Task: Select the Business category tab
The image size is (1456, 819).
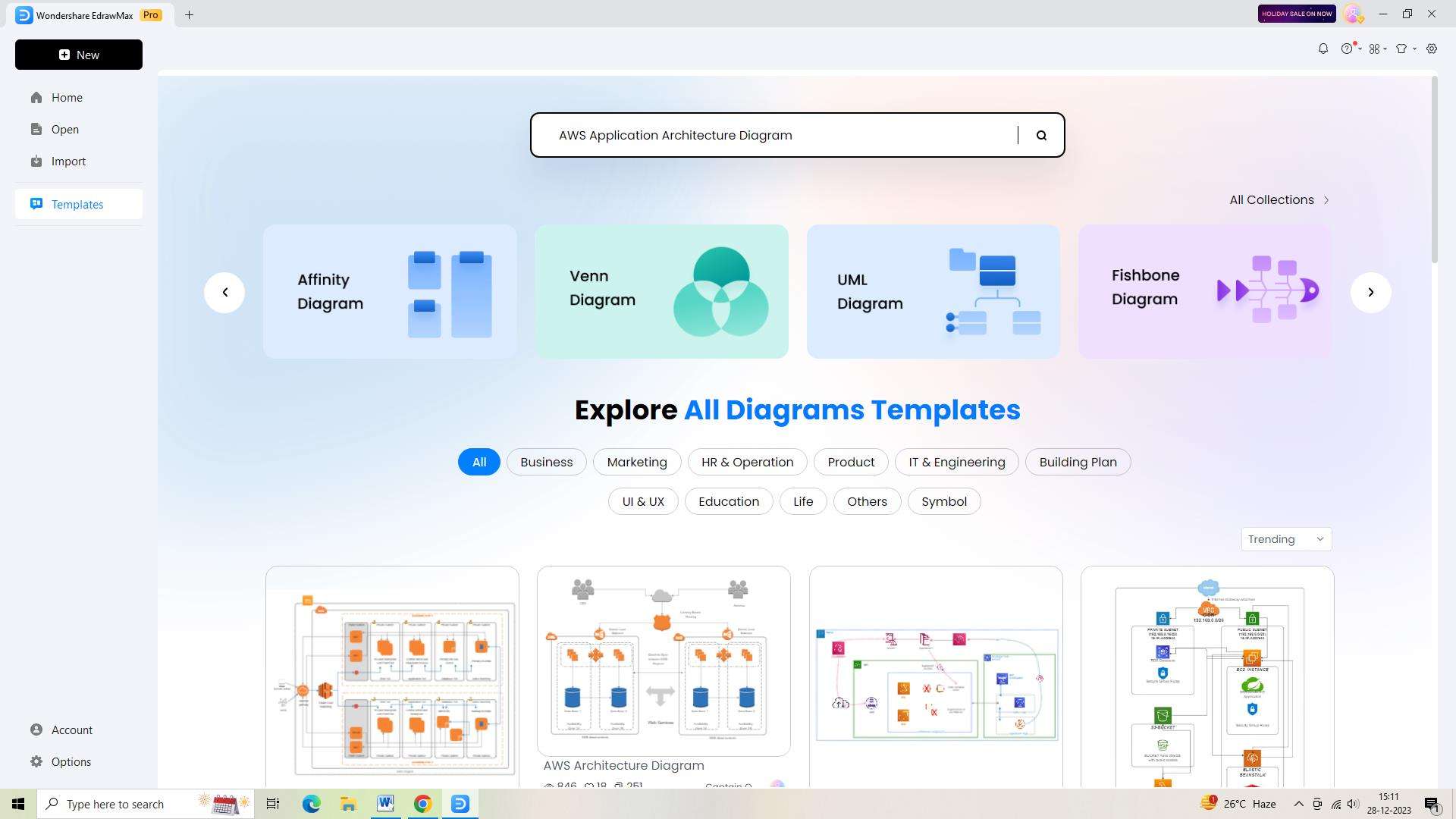Action: click(546, 461)
